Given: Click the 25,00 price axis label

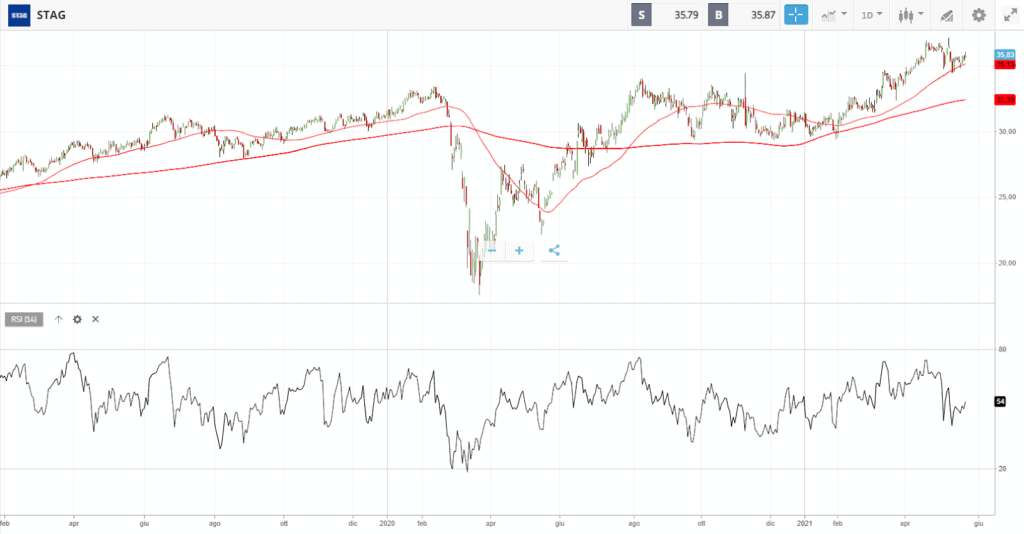Looking at the screenshot, I should pyautogui.click(x=1007, y=196).
